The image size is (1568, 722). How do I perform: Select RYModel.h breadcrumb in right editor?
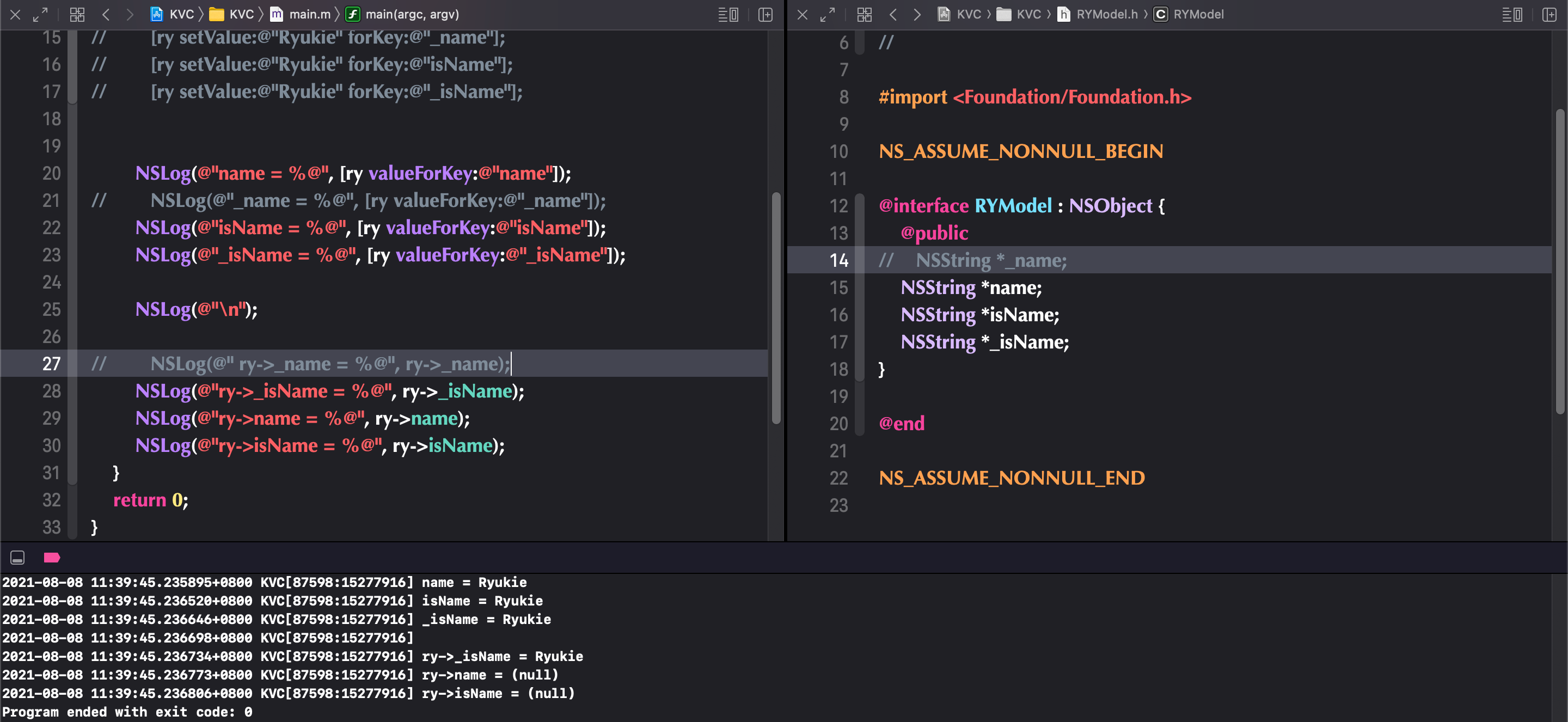coord(1098,14)
